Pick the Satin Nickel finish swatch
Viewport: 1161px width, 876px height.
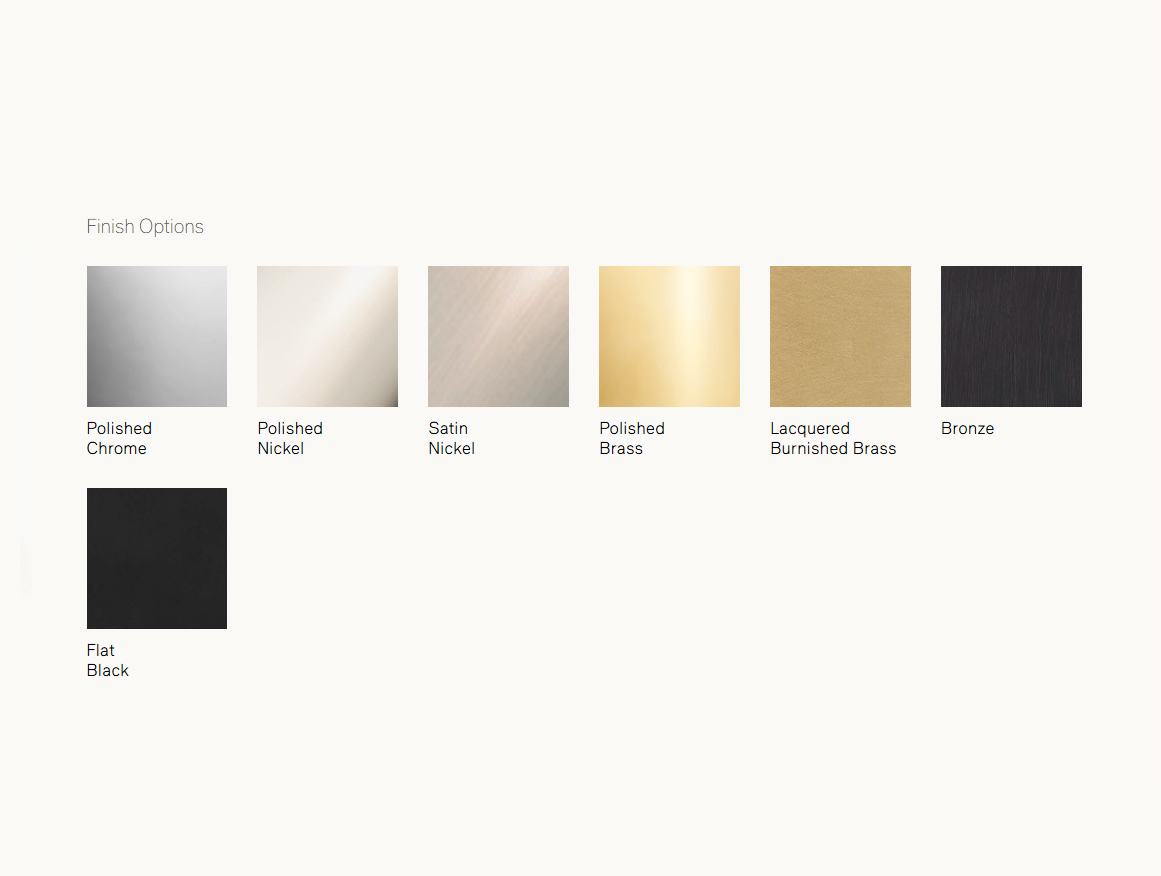(x=498, y=336)
